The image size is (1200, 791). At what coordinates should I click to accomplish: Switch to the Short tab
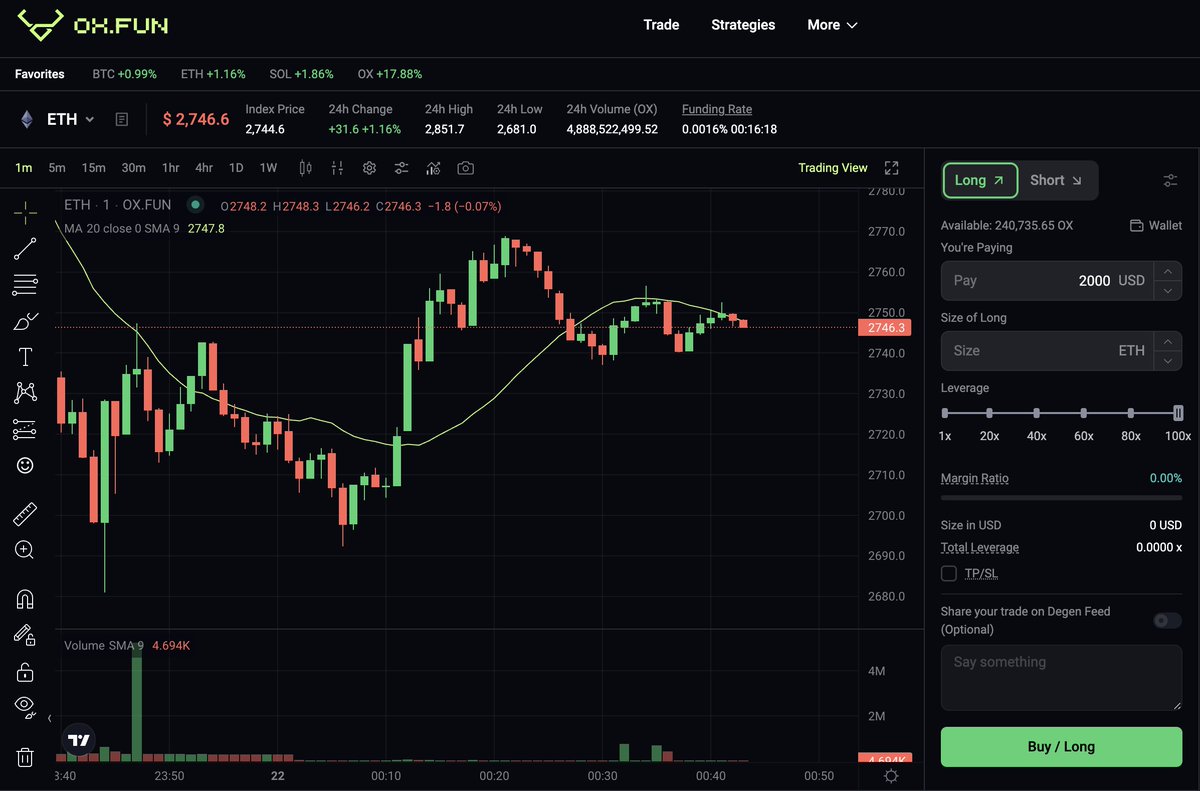coord(1055,180)
